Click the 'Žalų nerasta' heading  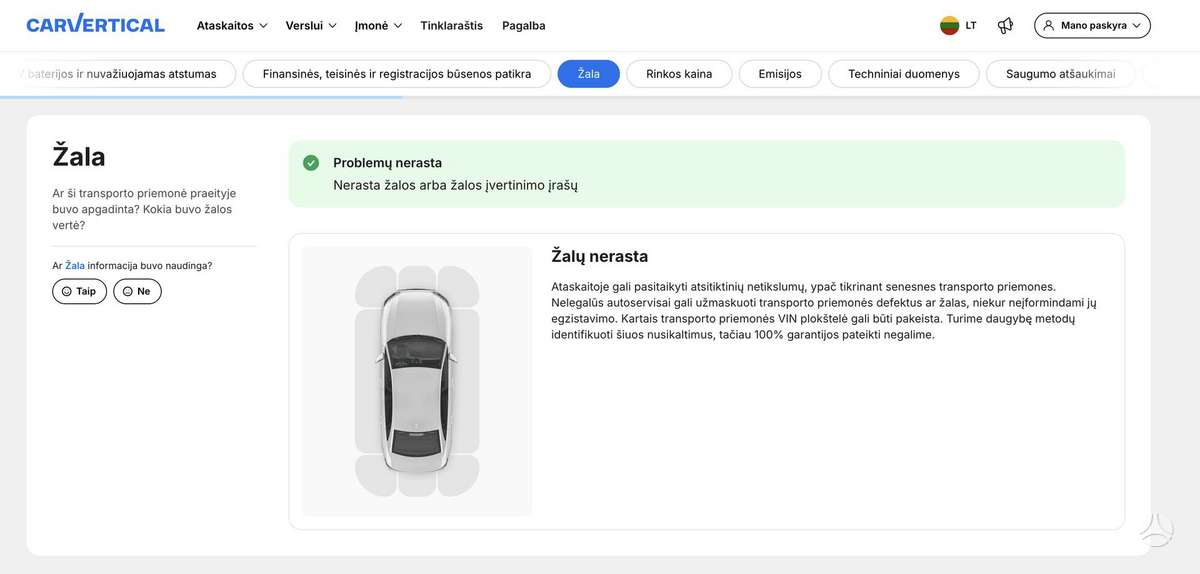pos(599,256)
